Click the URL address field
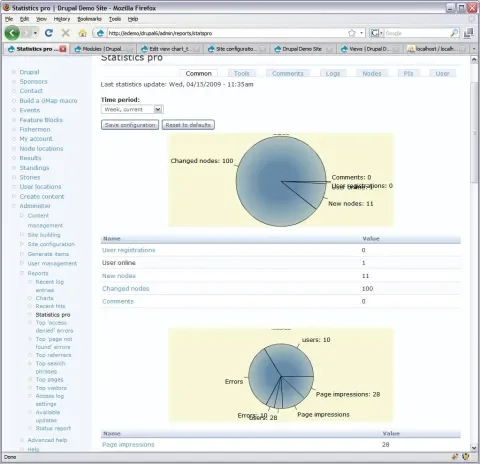Image resolution: width=480 pixels, height=464 pixels. 227,33
